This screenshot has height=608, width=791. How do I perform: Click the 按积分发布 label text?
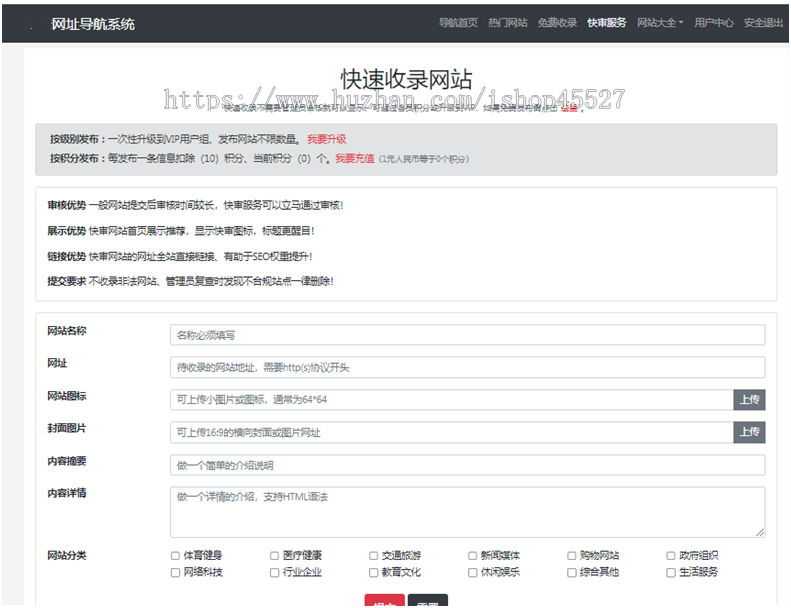pyautogui.click(x=77, y=158)
